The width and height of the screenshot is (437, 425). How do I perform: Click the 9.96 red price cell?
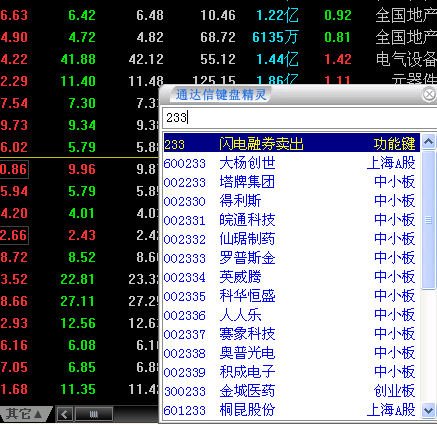(82, 169)
